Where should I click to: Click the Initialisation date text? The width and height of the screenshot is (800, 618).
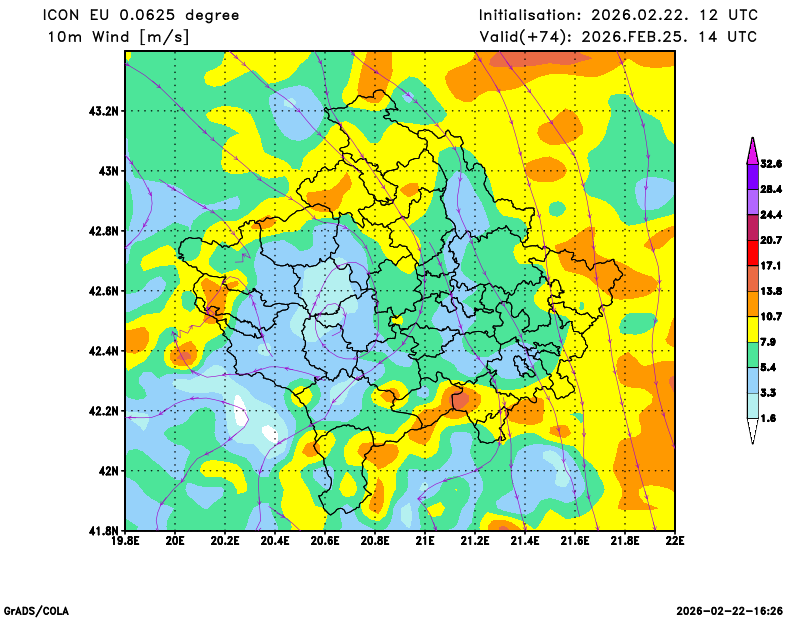pos(617,15)
